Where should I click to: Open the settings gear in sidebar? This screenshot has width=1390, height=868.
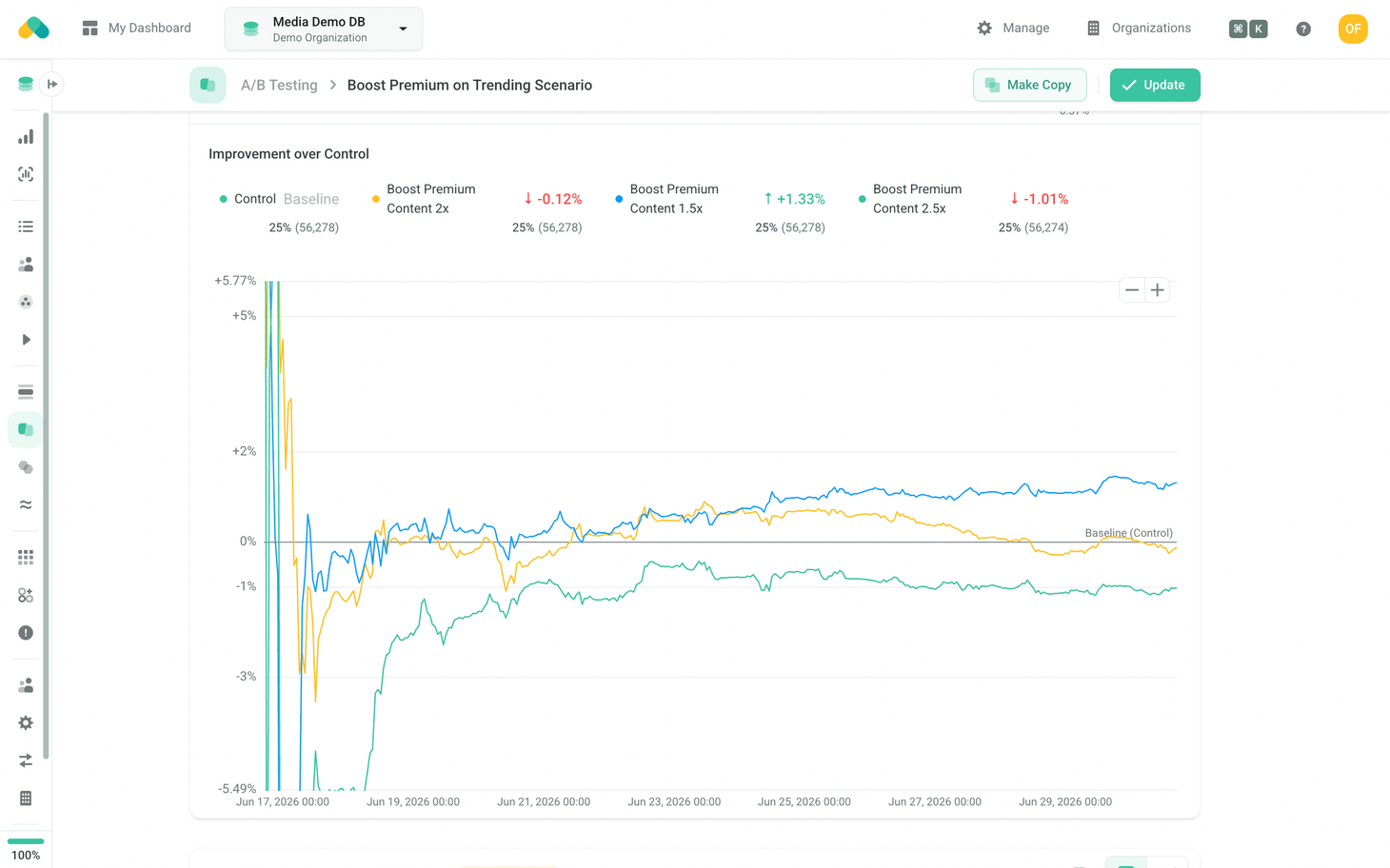pyautogui.click(x=26, y=723)
